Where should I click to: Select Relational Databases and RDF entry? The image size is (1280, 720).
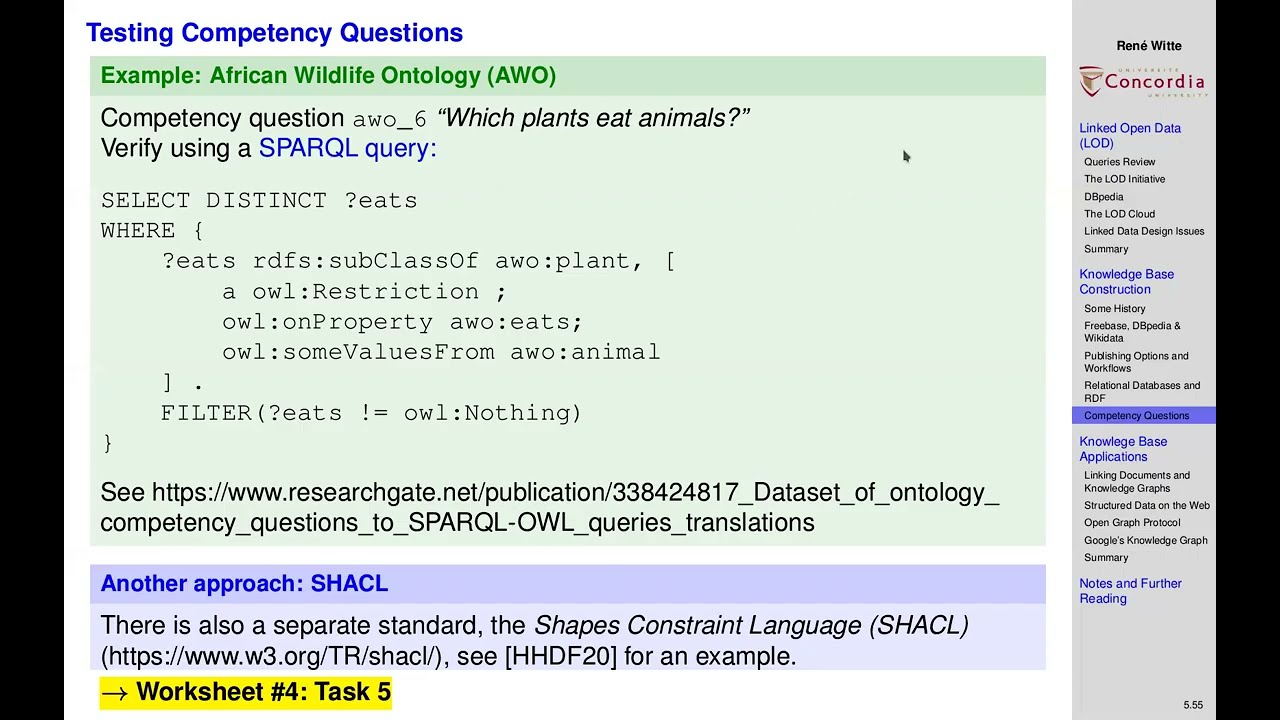click(x=1141, y=391)
